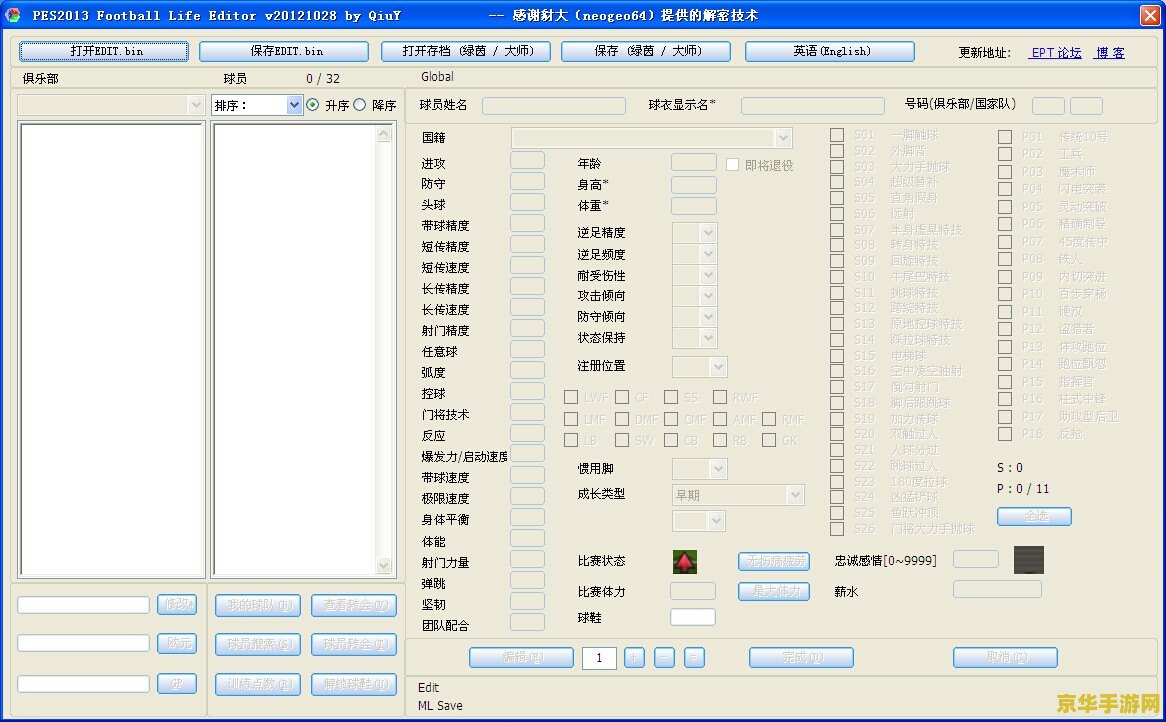The image size is (1166, 722).
Task: Toggle the P10 playstyle checkbox
Action: (x=1005, y=294)
